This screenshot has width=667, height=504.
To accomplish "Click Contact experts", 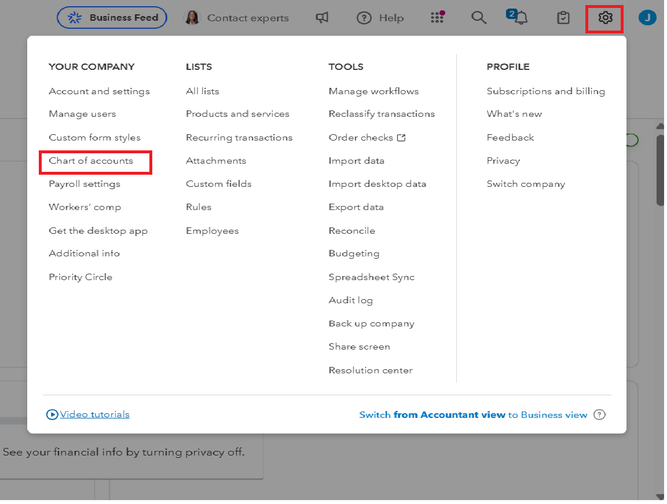I will pyautogui.click(x=237, y=18).
